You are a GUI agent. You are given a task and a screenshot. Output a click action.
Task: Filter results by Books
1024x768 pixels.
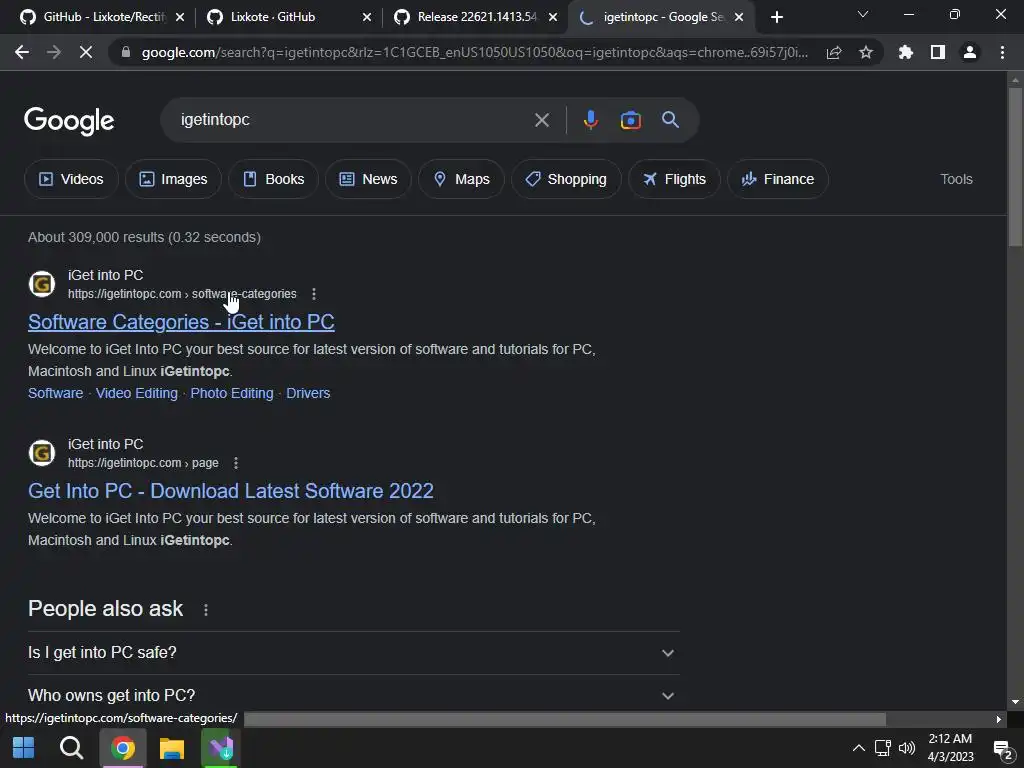coord(274,179)
